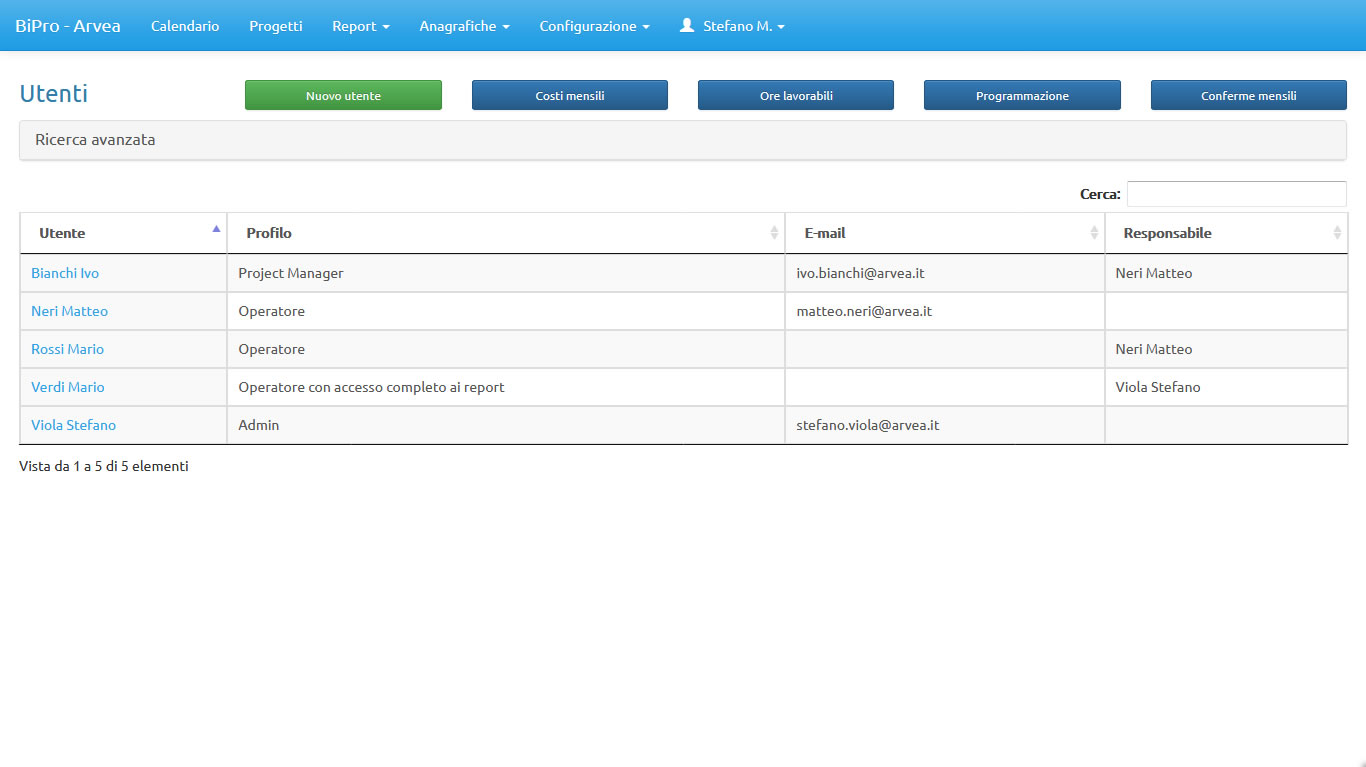The width and height of the screenshot is (1366, 767).
Task: Focus the Cerca search field
Action: (1236, 194)
